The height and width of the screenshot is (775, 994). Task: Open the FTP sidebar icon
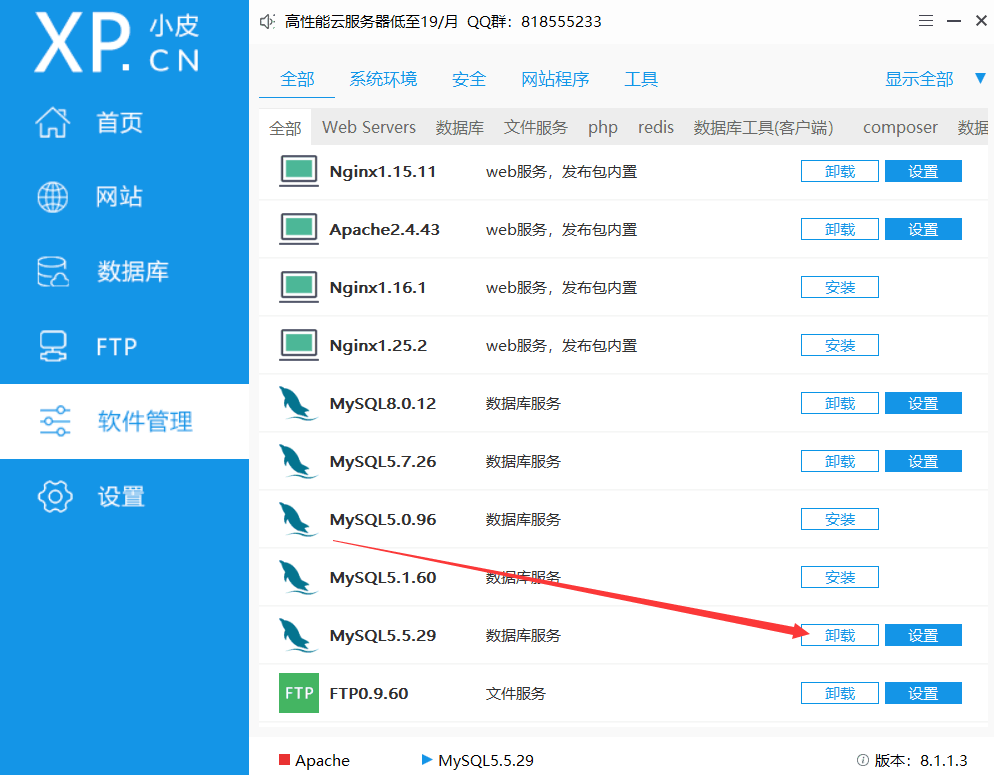53,346
